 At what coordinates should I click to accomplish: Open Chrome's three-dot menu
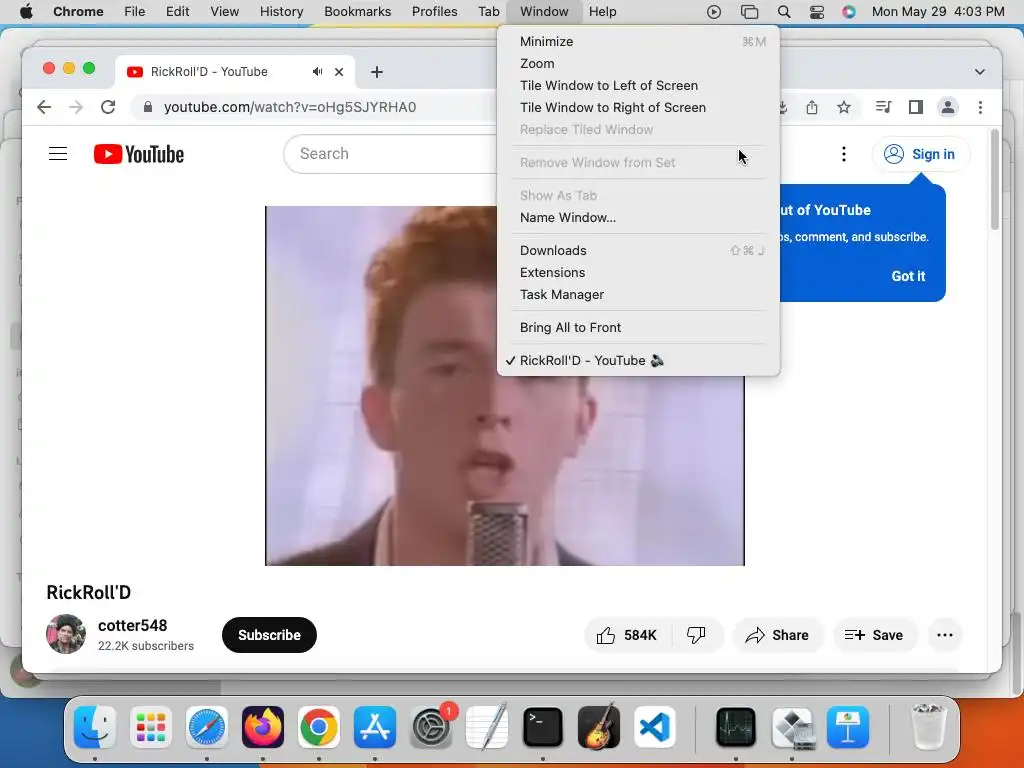tap(980, 107)
